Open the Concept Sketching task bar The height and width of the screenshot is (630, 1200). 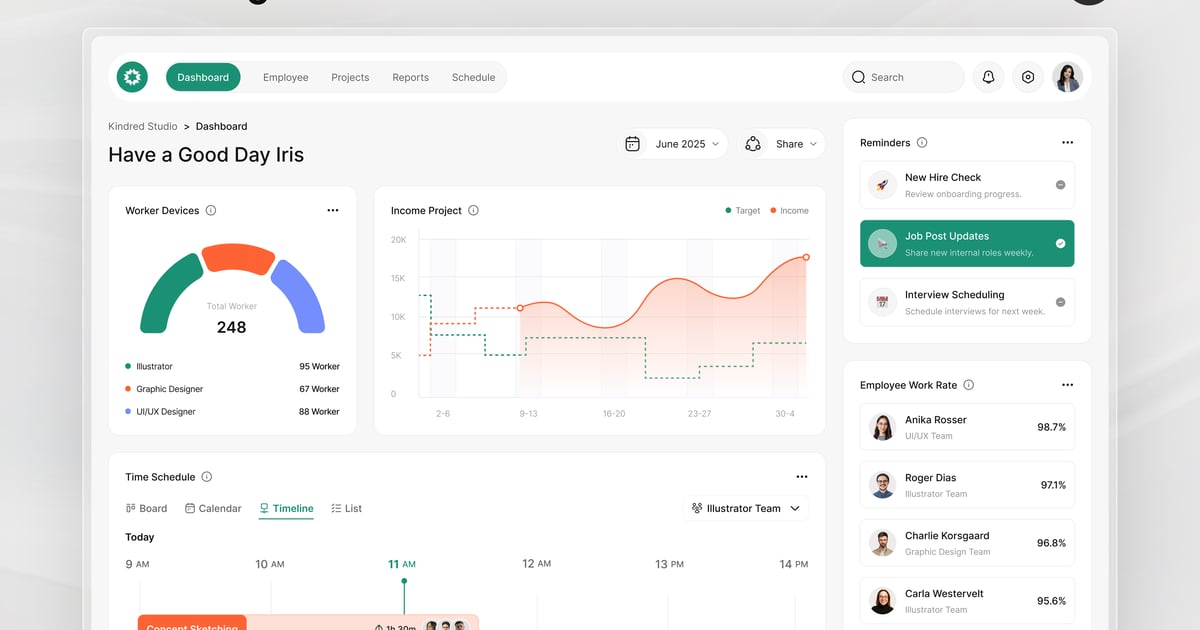coord(308,622)
